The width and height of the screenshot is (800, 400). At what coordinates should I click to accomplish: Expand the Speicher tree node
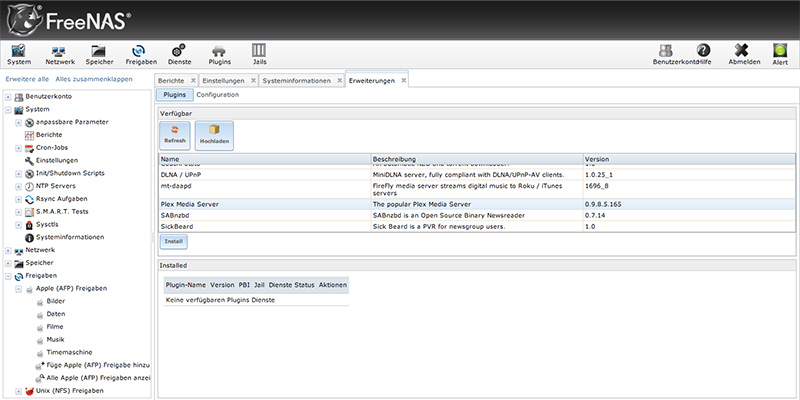(8, 263)
